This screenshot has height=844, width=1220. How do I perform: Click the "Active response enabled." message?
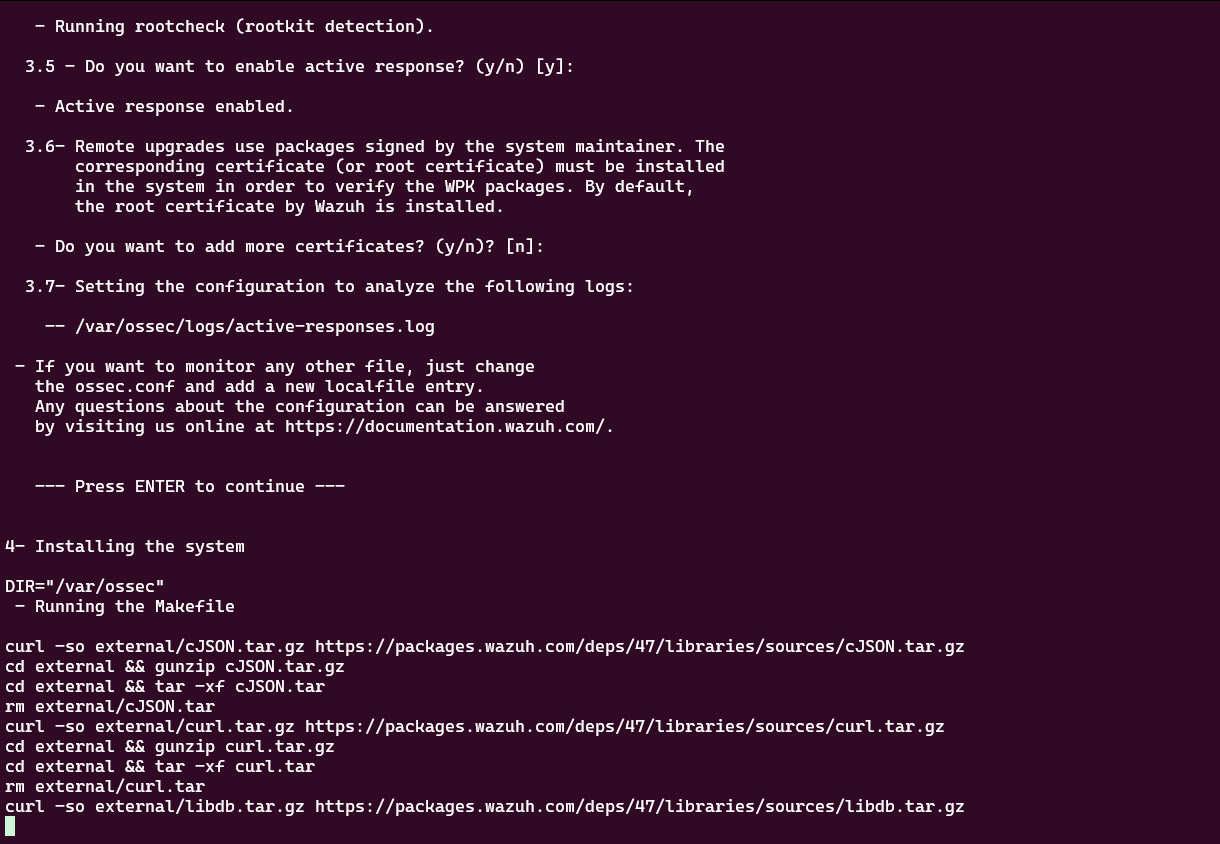coord(164,106)
